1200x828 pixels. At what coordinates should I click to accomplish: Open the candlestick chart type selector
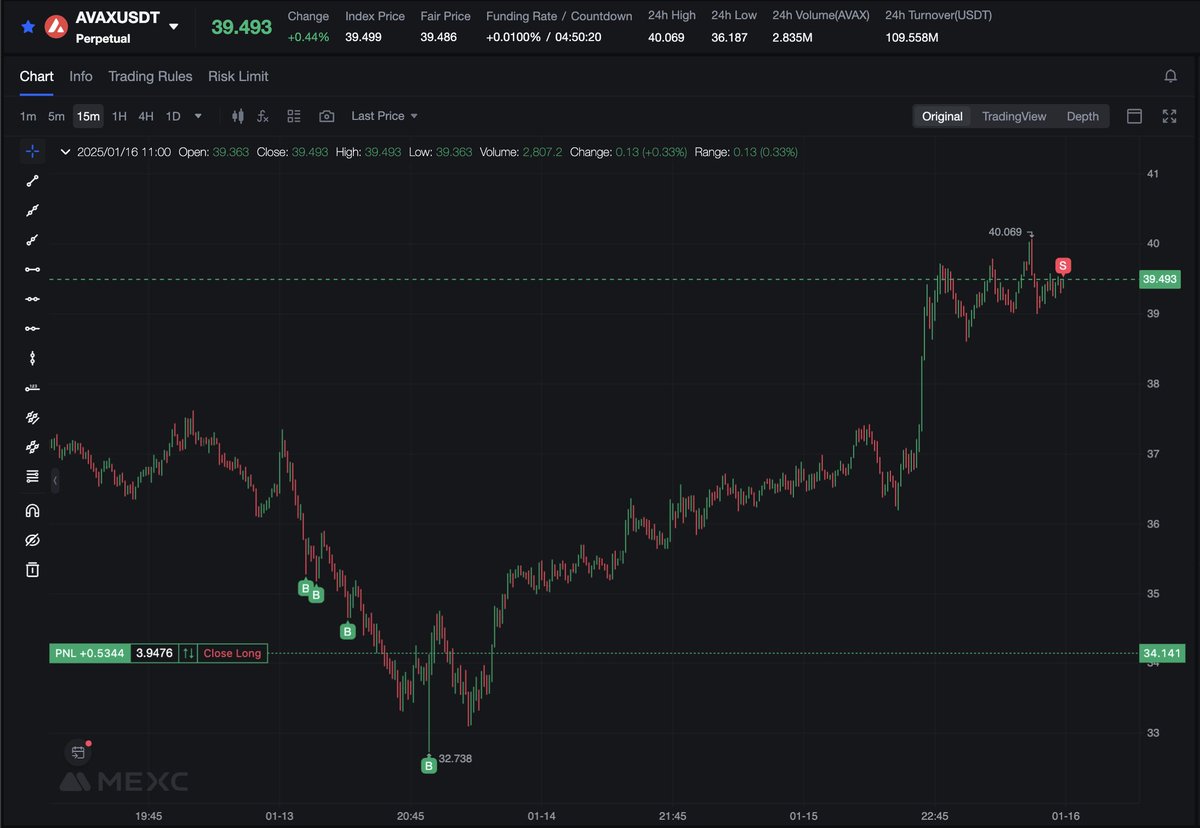(x=237, y=116)
